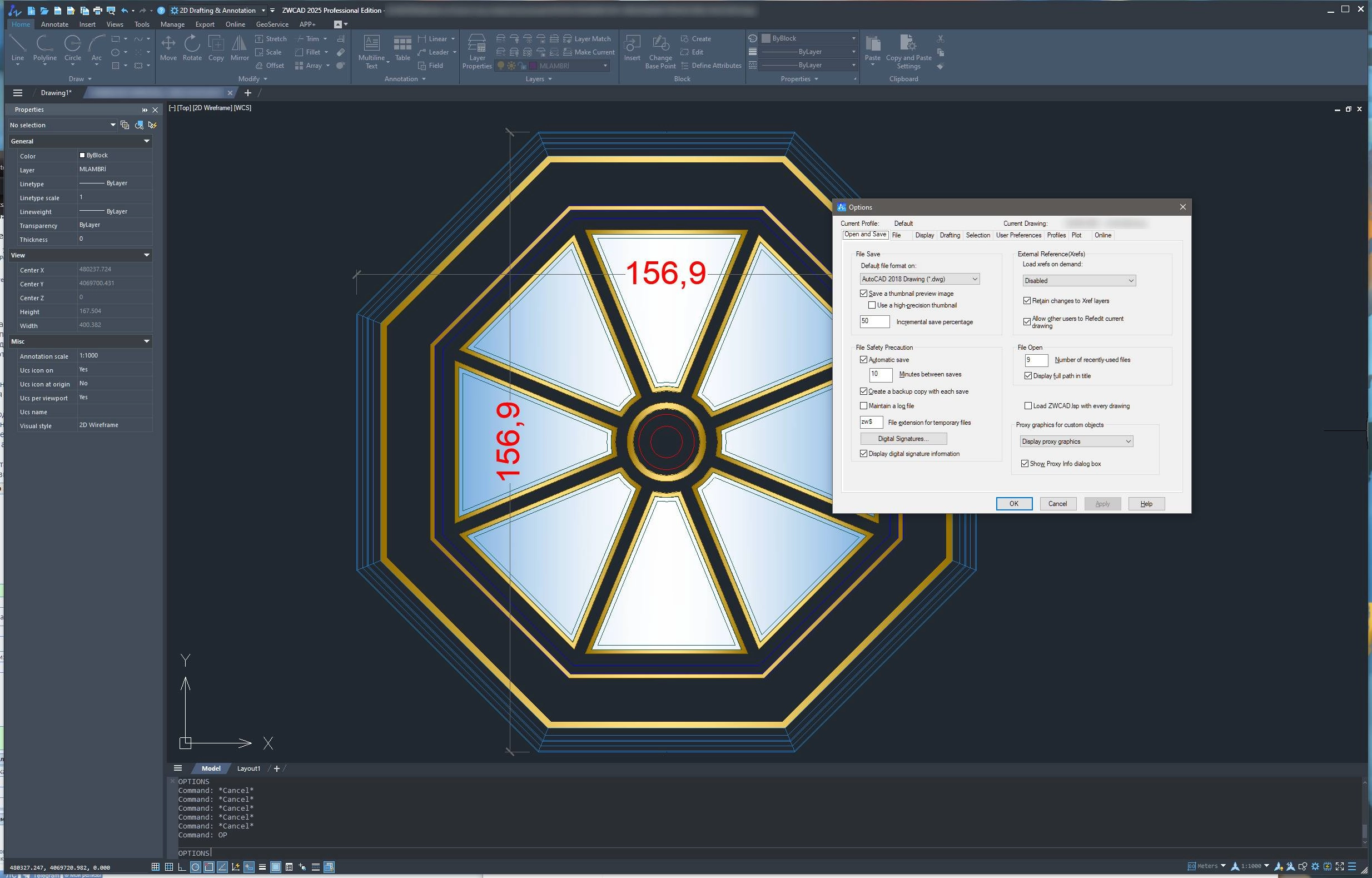
Task: Click the Insert block icon
Action: 632,47
